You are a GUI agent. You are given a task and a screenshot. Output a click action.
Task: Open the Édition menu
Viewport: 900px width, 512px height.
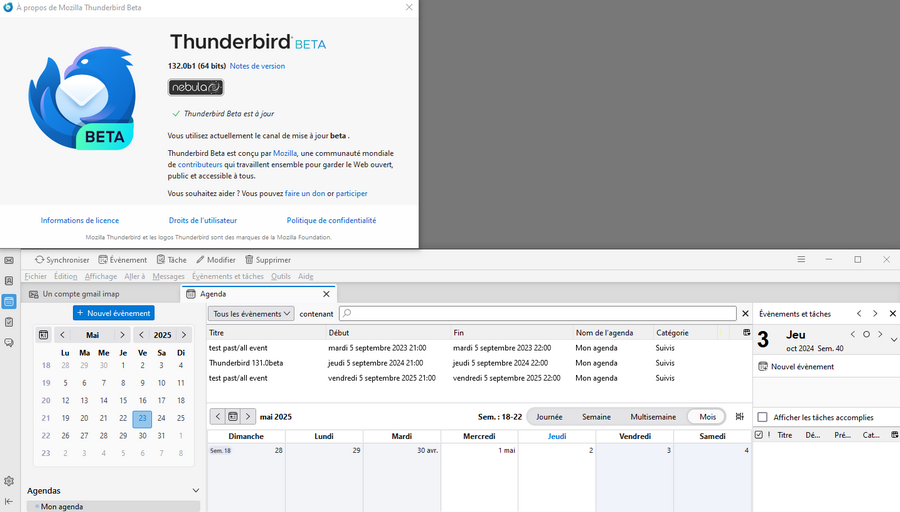[x=65, y=276]
